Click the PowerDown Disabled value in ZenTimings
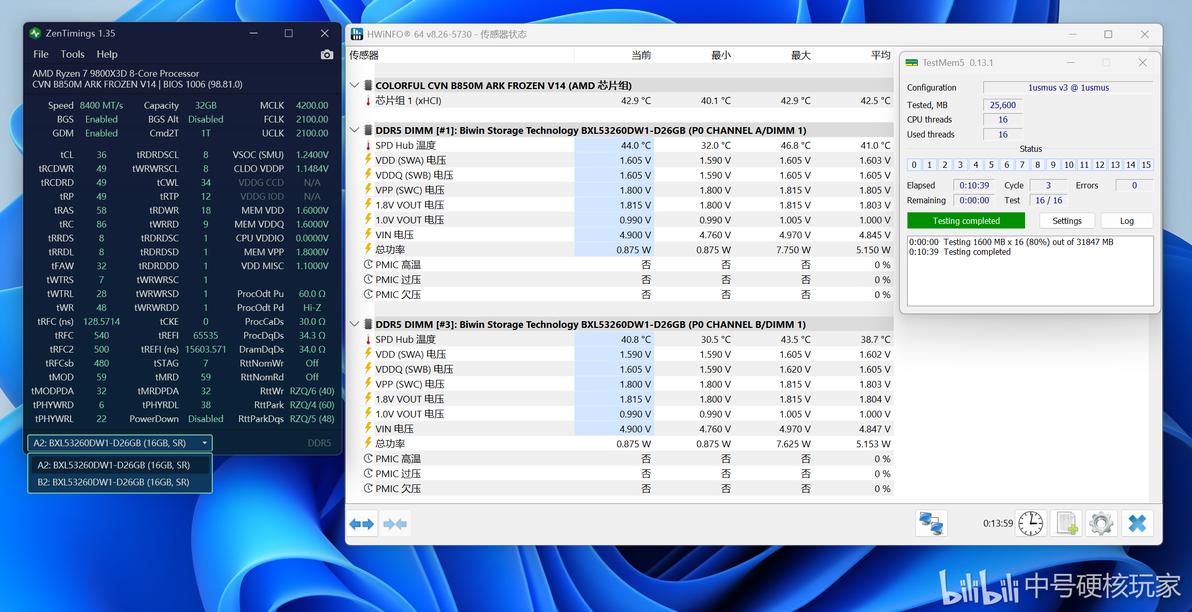Screen dimensions: 1192x612 206,419
